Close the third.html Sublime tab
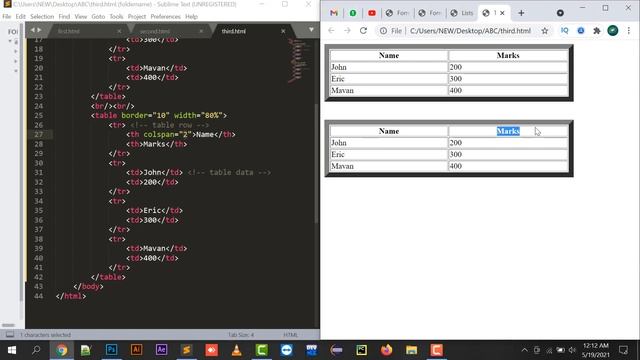Viewport: 640px width, 360px height. coord(283,31)
